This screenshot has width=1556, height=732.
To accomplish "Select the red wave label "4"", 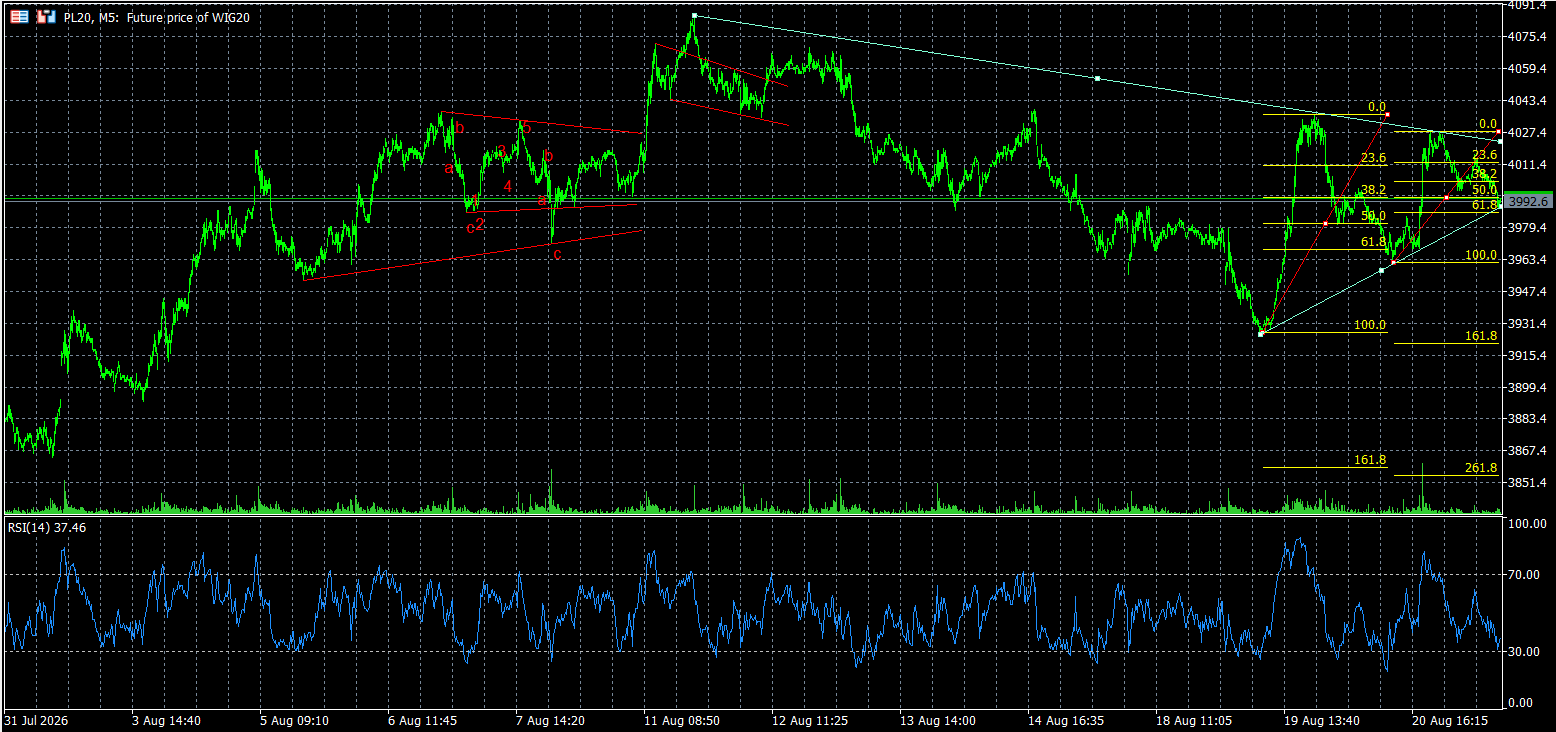I will pos(508,186).
